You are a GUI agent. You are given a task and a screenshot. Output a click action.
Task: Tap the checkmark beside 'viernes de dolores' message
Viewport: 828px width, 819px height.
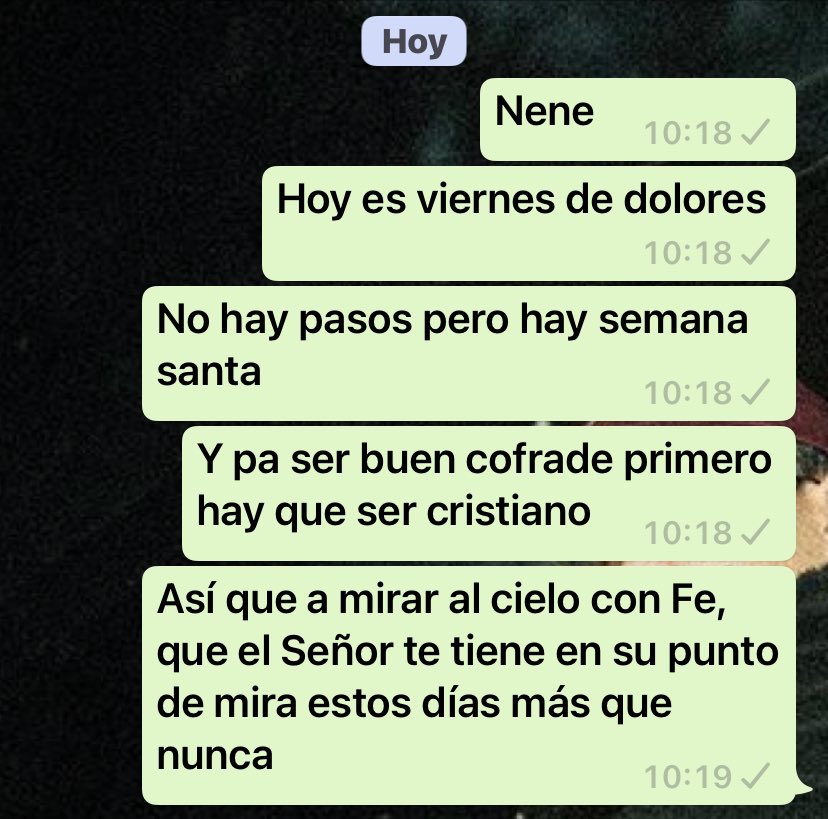pyautogui.click(x=756, y=252)
